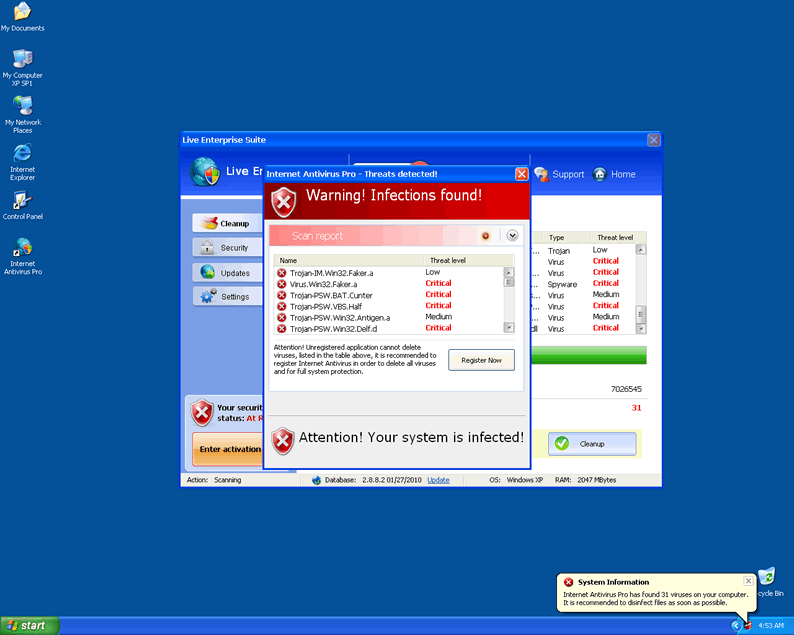
Task: Open My Documents desktop icon
Action: tap(22, 13)
